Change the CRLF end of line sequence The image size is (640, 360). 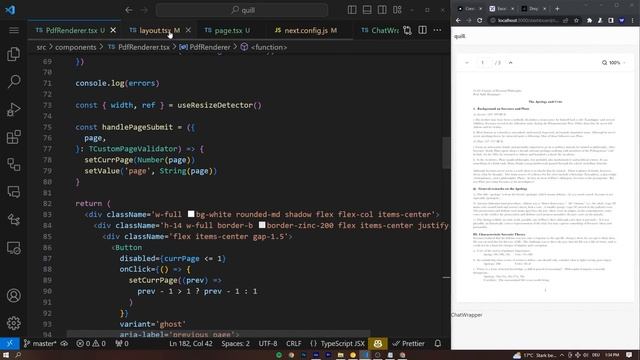coord(293,344)
